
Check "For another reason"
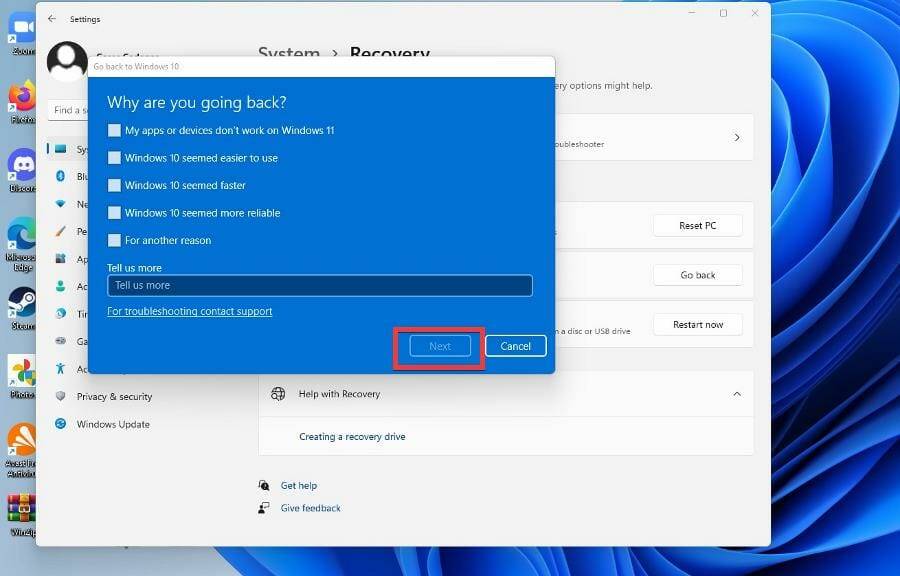(115, 240)
